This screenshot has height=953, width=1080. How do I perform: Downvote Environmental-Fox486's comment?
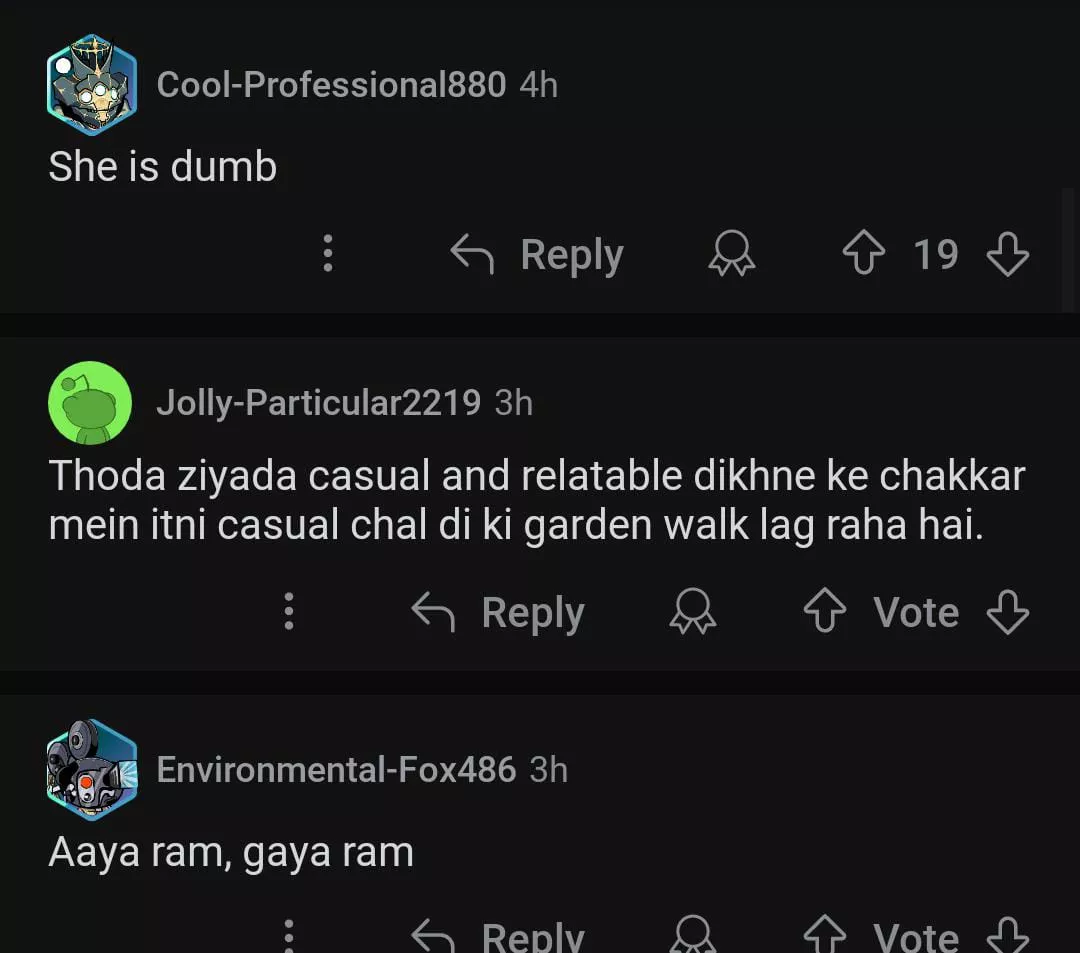coord(1007,936)
